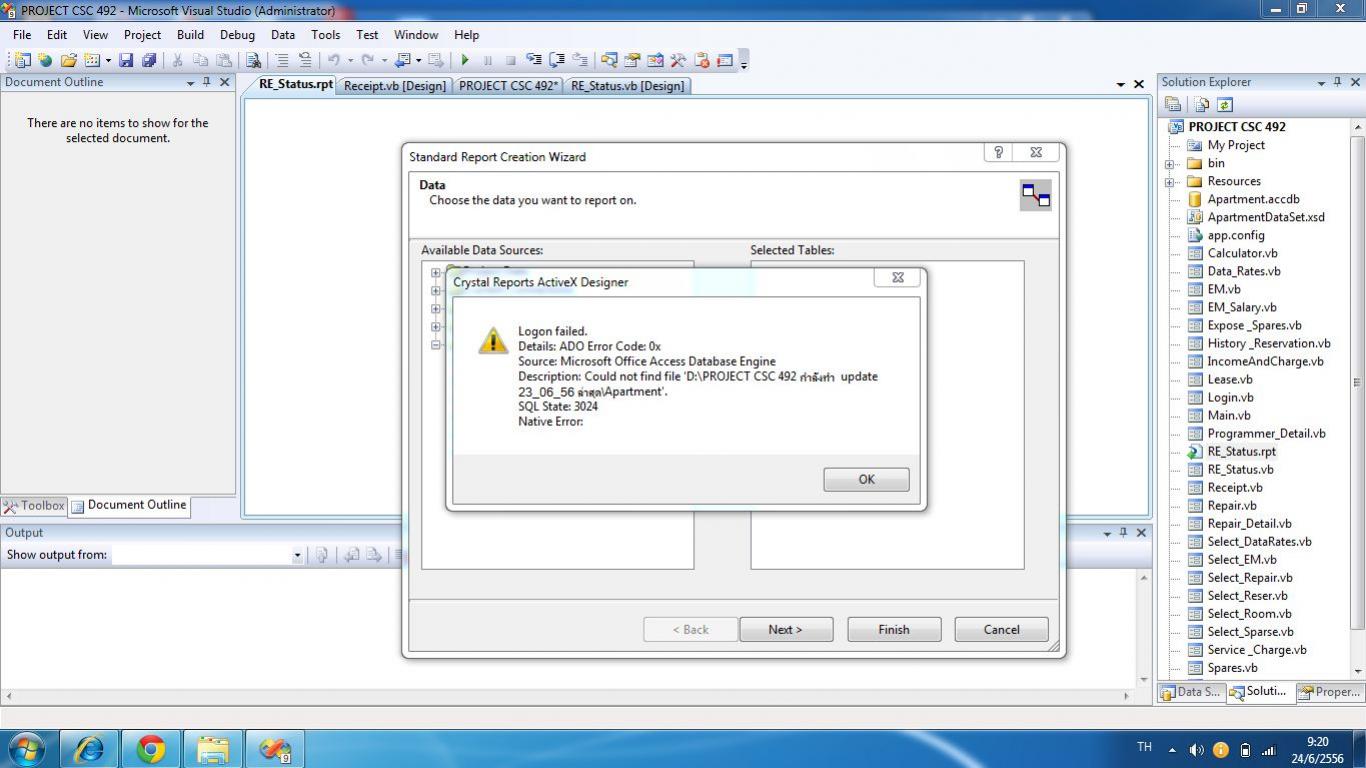
Task: Click the Undo arrow icon
Action: [x=334, y=60]
